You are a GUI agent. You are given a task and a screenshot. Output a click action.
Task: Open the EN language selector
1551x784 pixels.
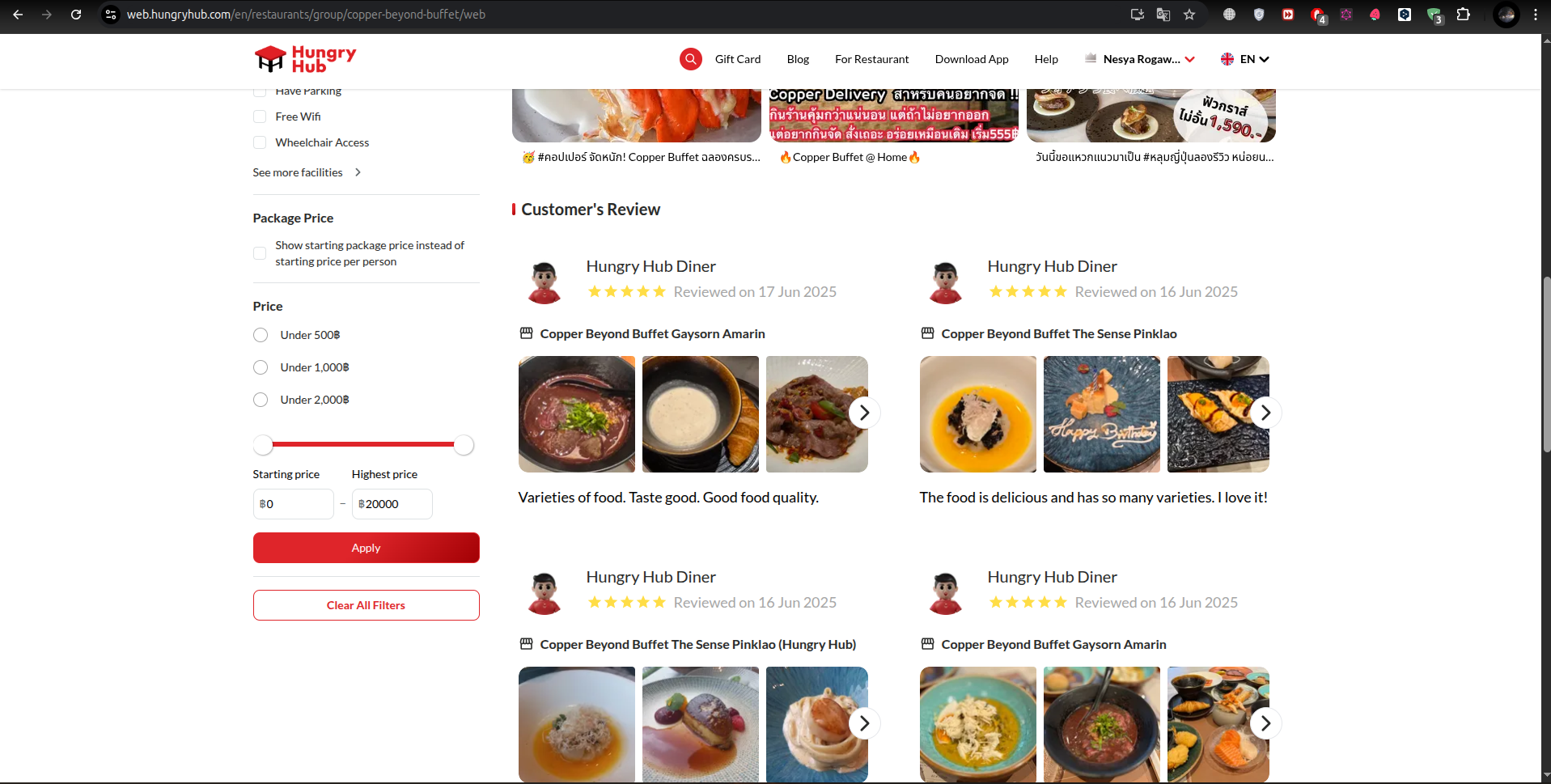[1245, 59]
